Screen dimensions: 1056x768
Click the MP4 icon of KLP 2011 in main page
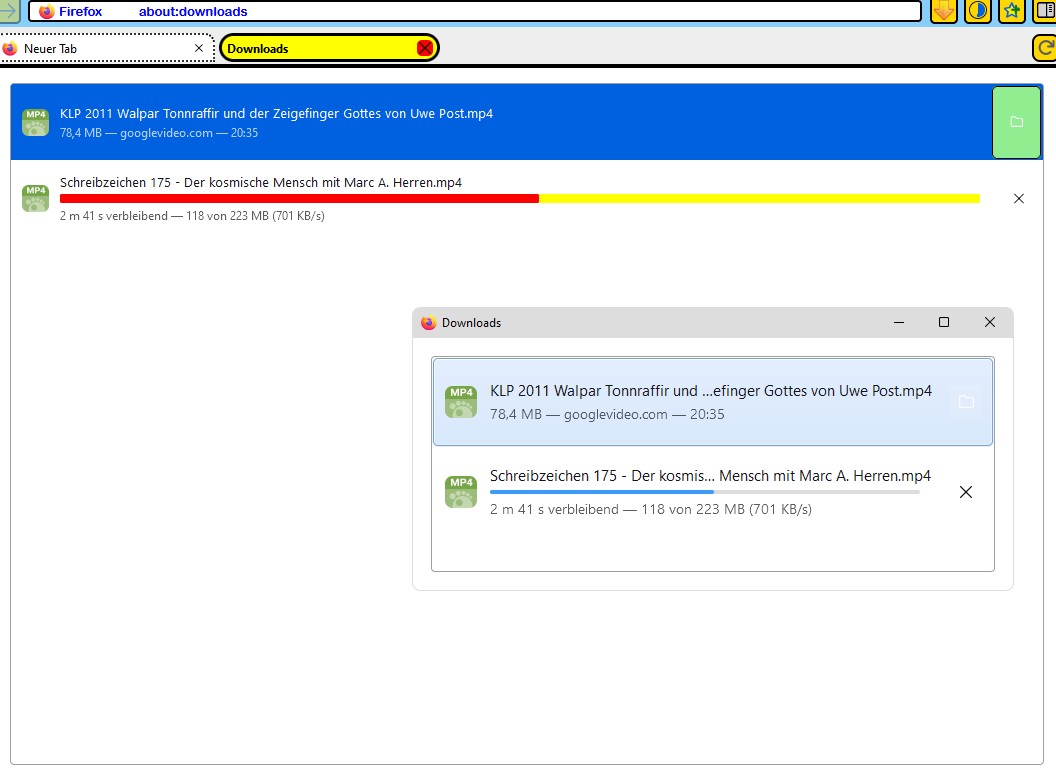click(36, 122)
